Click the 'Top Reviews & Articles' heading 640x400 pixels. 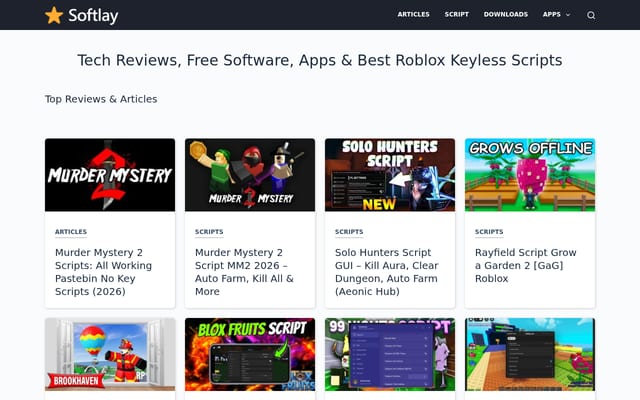pos(101,99)
